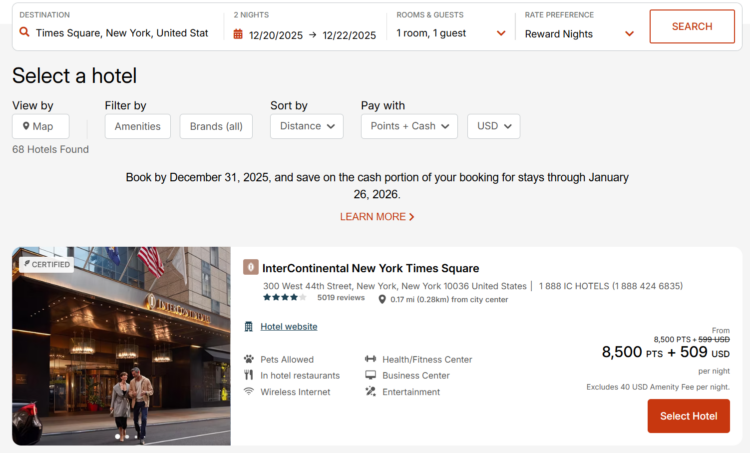Click the 8,500 PTS + 509 USD price
The width and height of the screenshot is (750, 453).
tap(665, 353)
